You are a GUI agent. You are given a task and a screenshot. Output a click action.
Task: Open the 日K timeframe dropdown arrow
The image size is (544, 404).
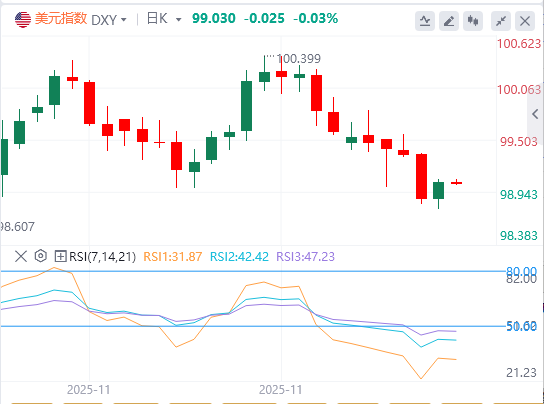178,20
